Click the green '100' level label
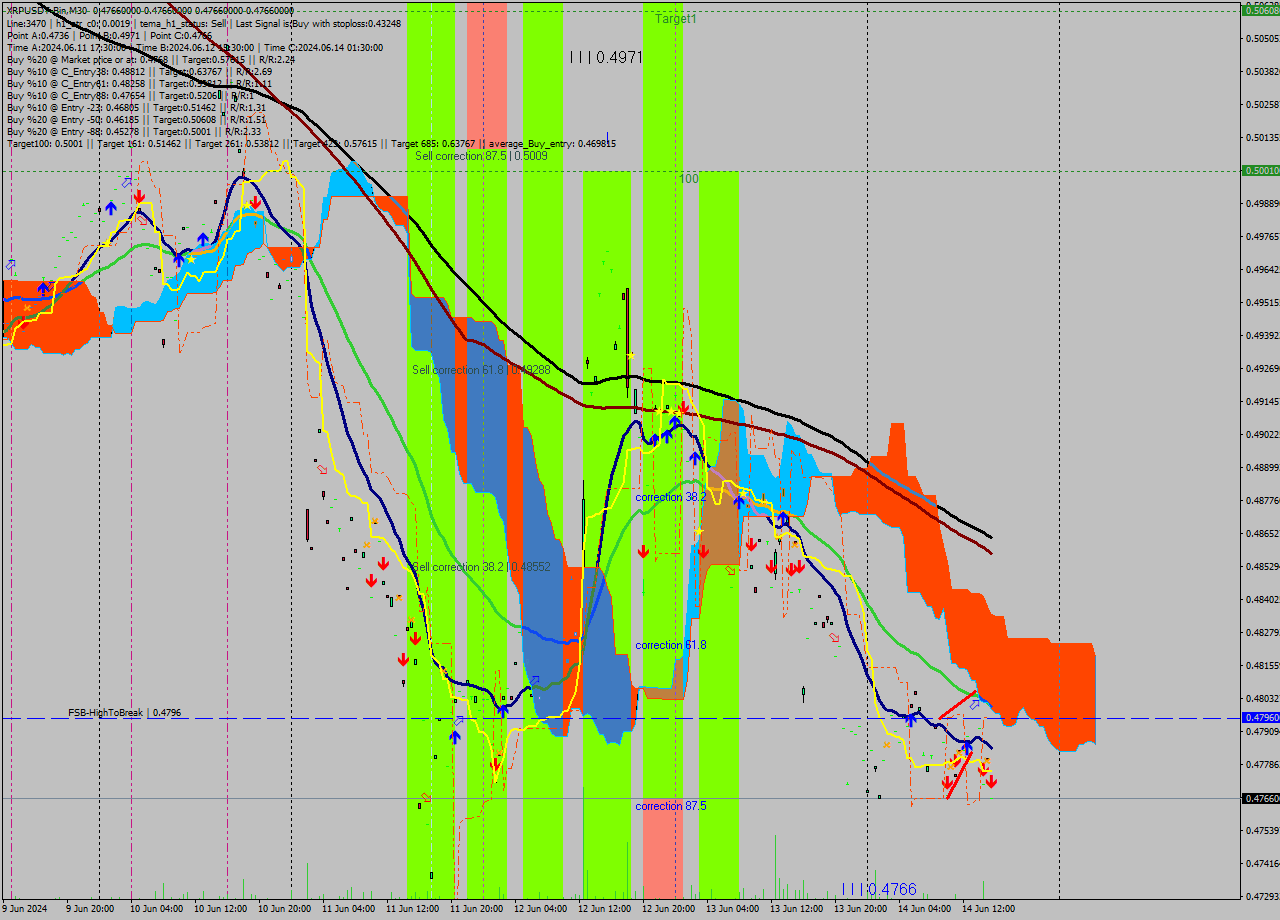Viewport: 1280px width, 920px height. (689, 179)
